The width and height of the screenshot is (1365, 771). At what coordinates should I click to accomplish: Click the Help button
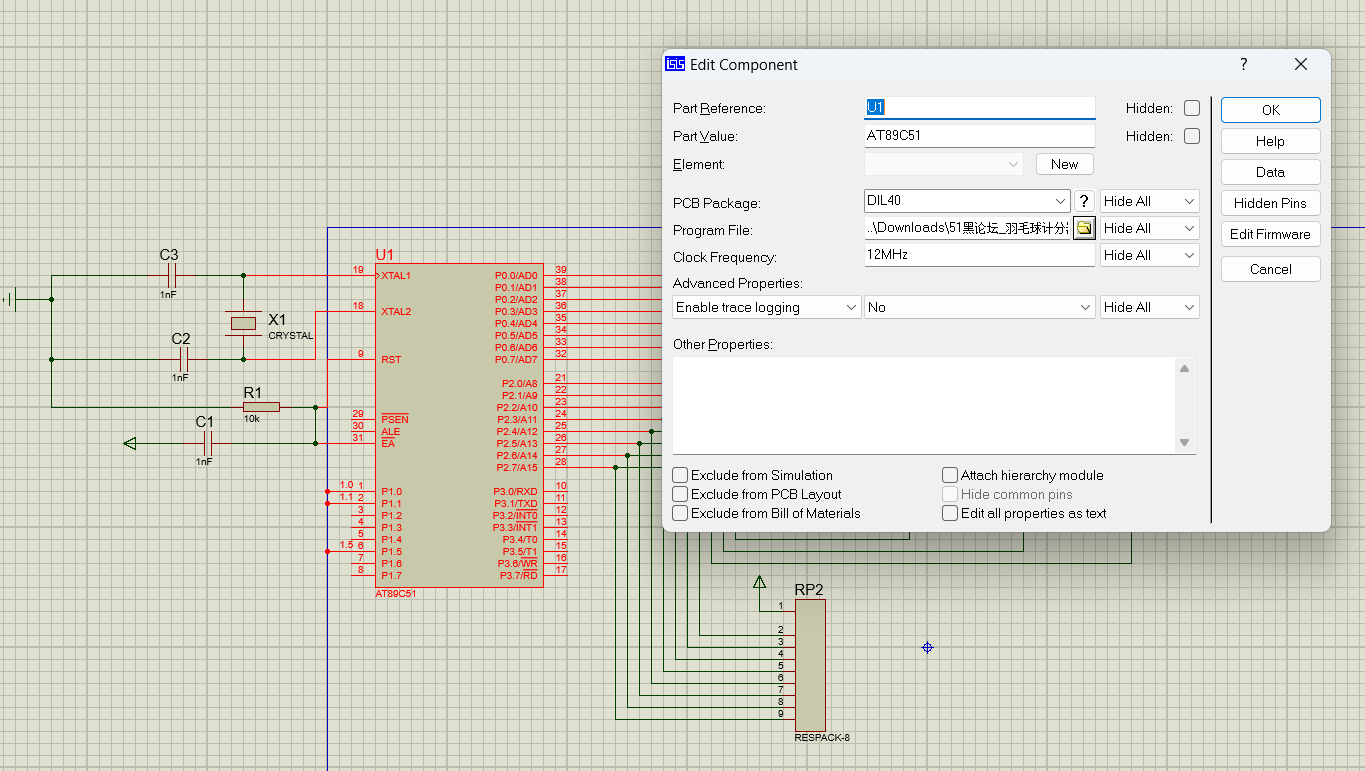(x=1270, y=141)
